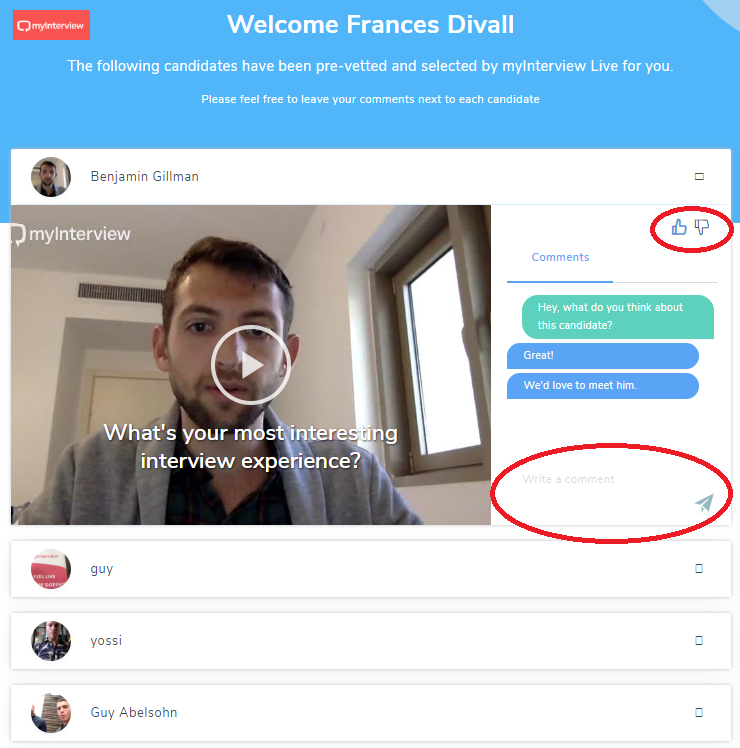This screenshot has height=748, width=740.
Task: Click the myInterview watermark on video
Action: [71, 234]
